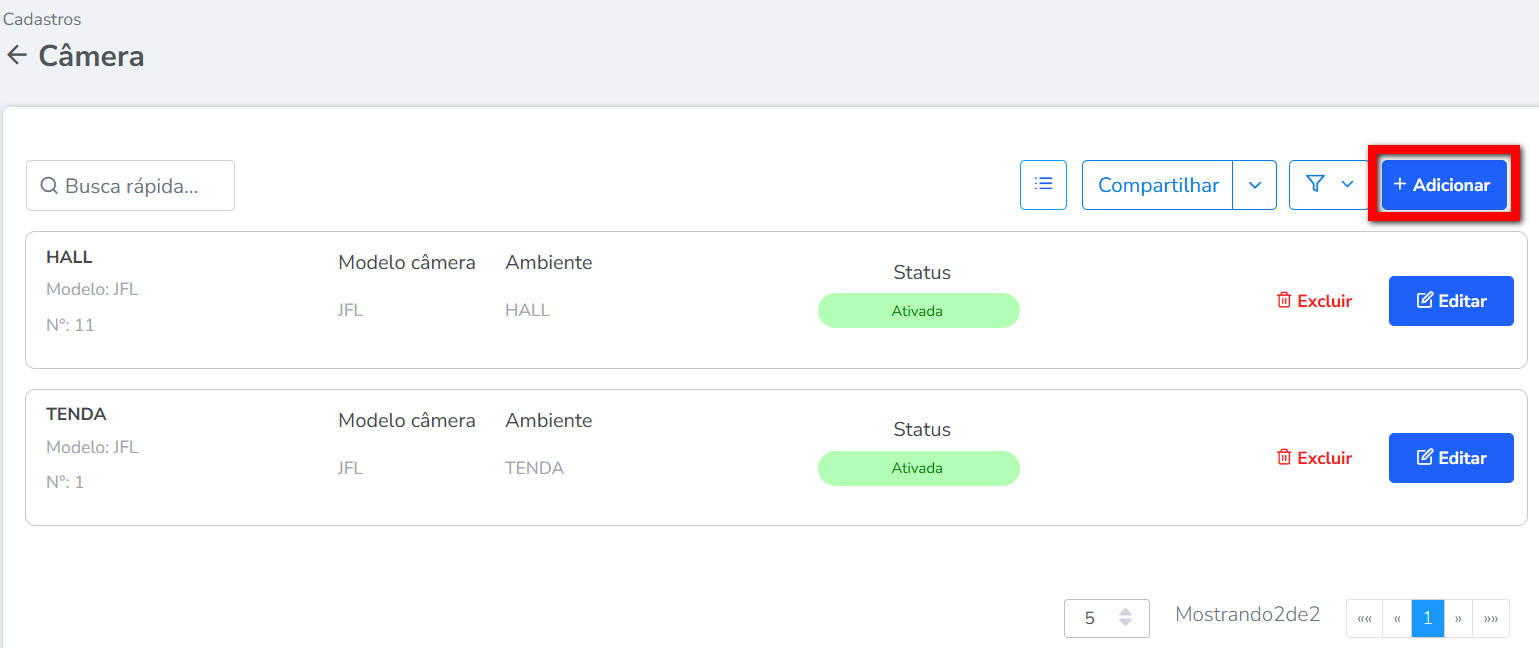Click the Ativada status of TENDA
The height and width of the screenshot is (648, 1539).
(x=918, y=468)
